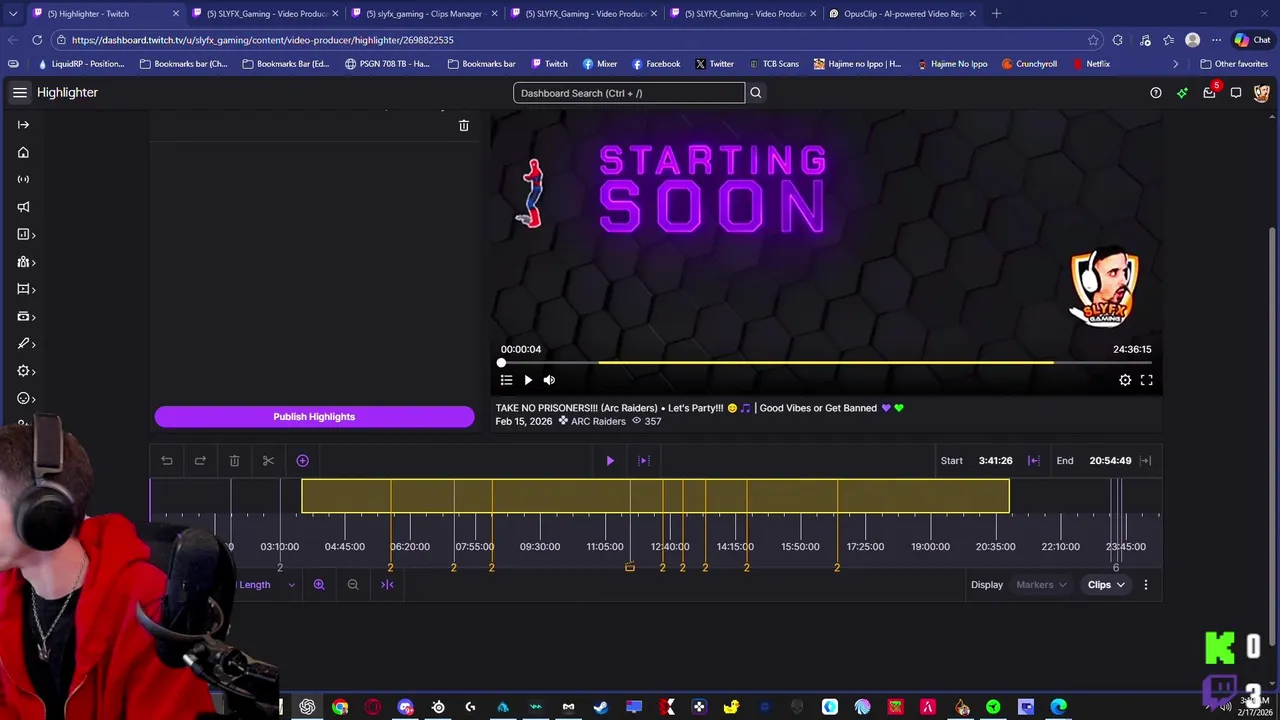Expand the Community sidebar section

tap(26, 262)
